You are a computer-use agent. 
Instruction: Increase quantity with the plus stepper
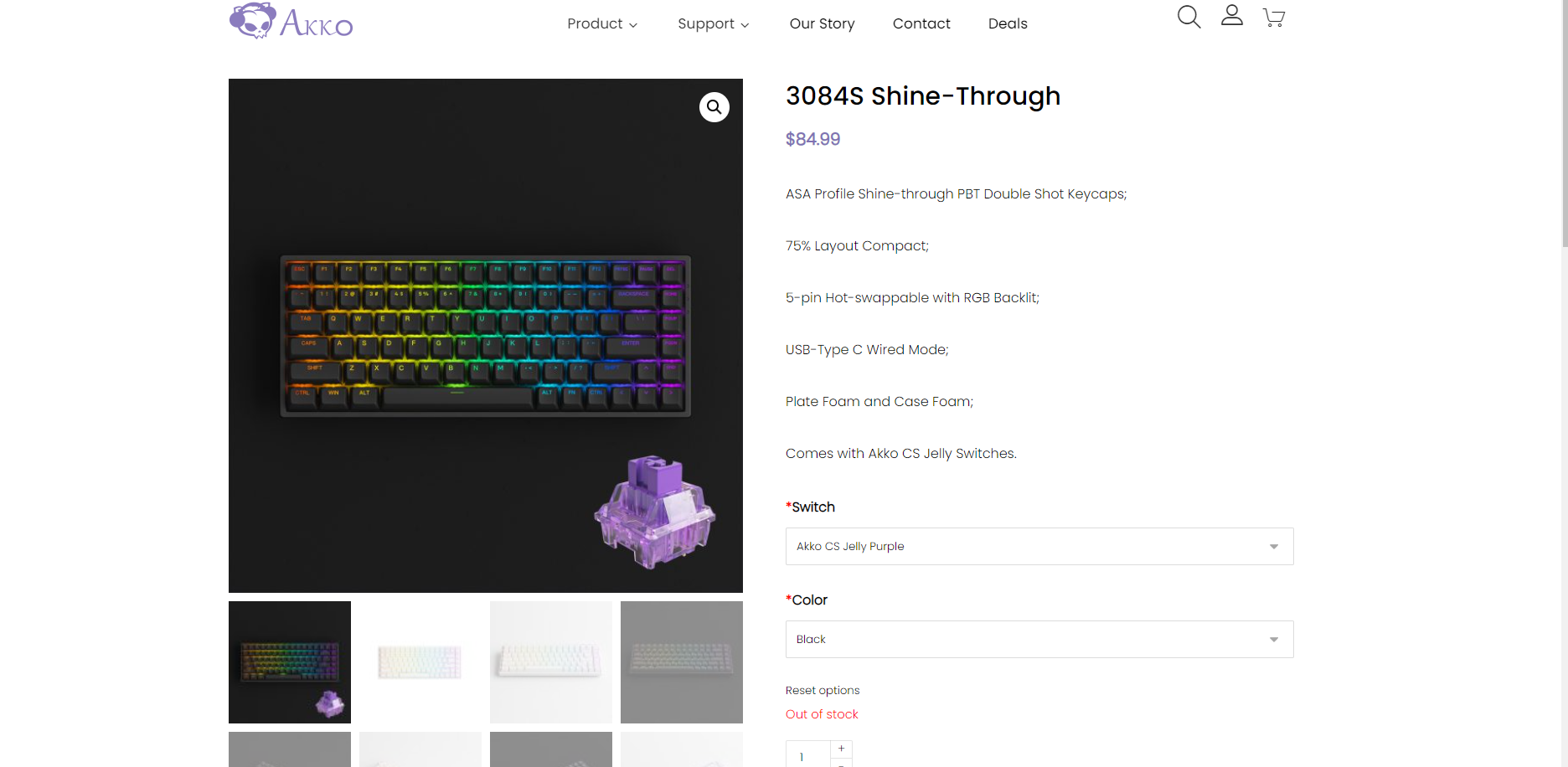[841, 749]
